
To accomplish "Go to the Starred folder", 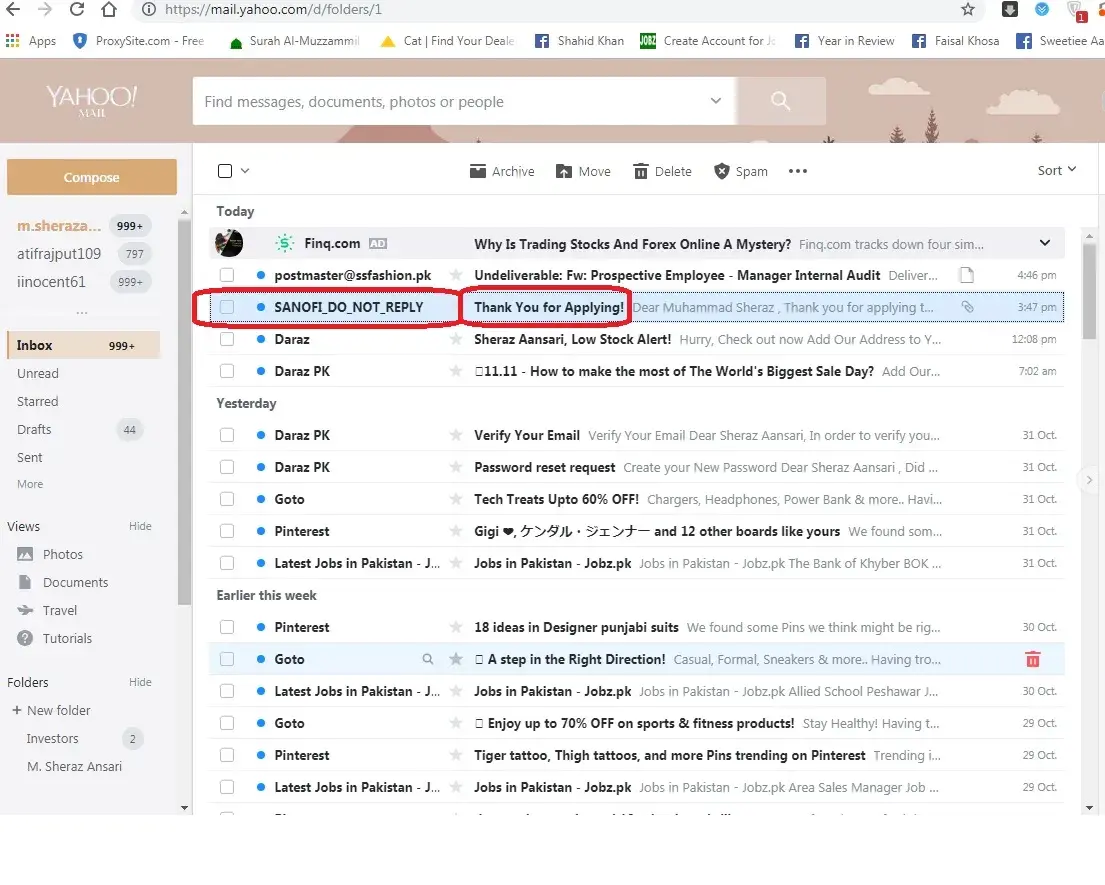I will 38,401.
